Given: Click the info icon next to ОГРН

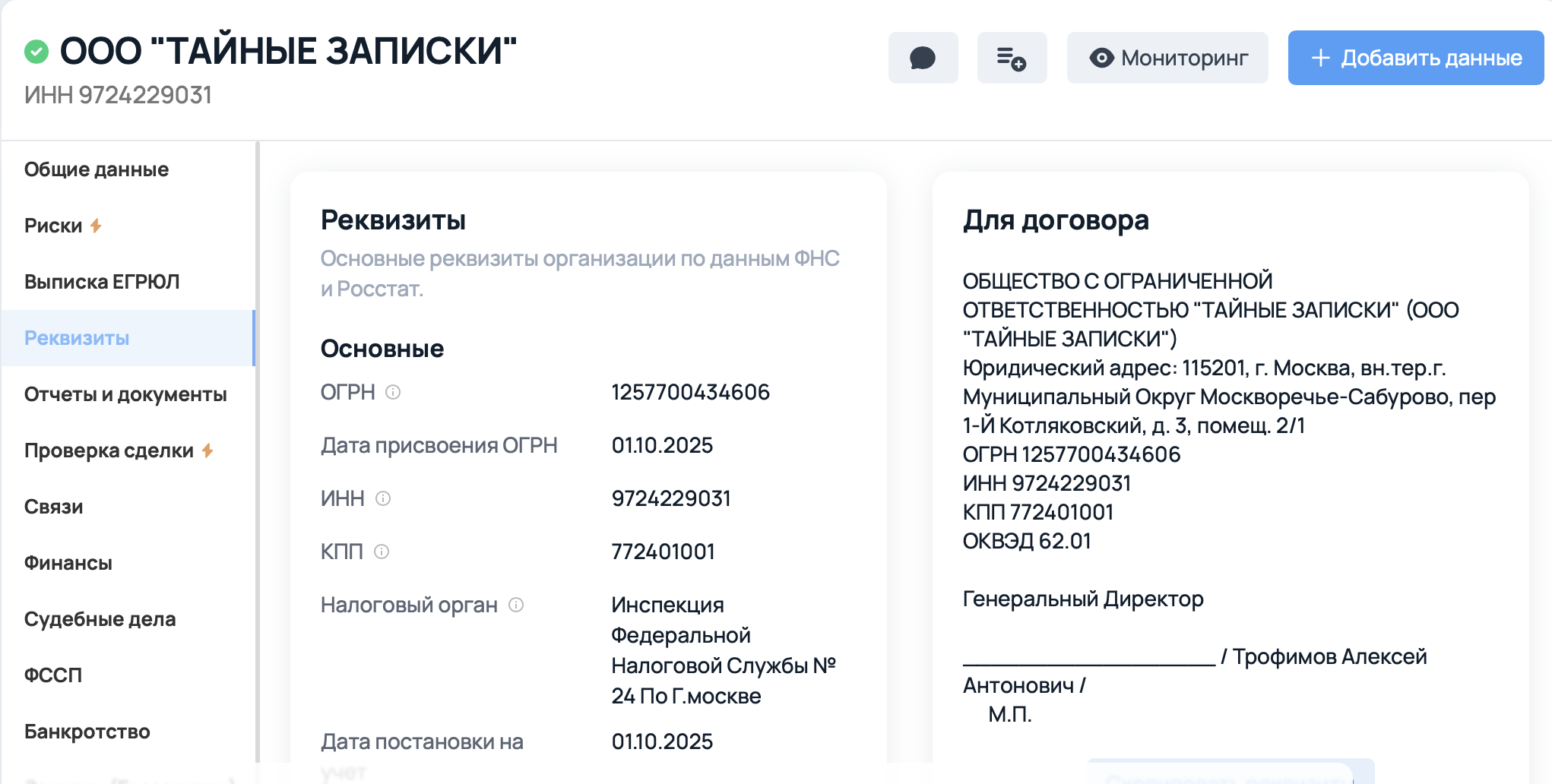Looking at the screenshot, I should coord(393,392).
